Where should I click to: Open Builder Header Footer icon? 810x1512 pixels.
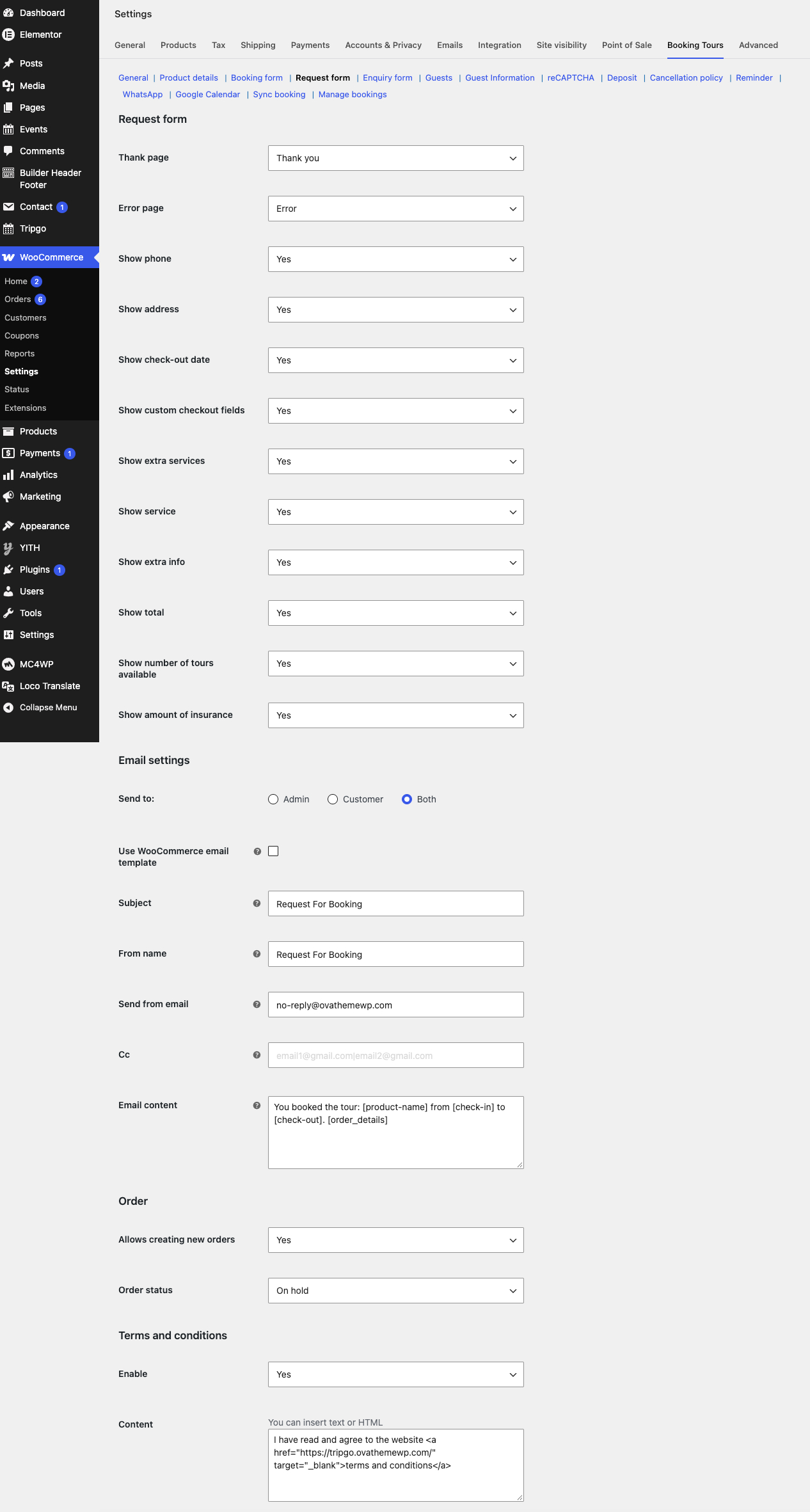pyautogui.click(x=8, y=173)
